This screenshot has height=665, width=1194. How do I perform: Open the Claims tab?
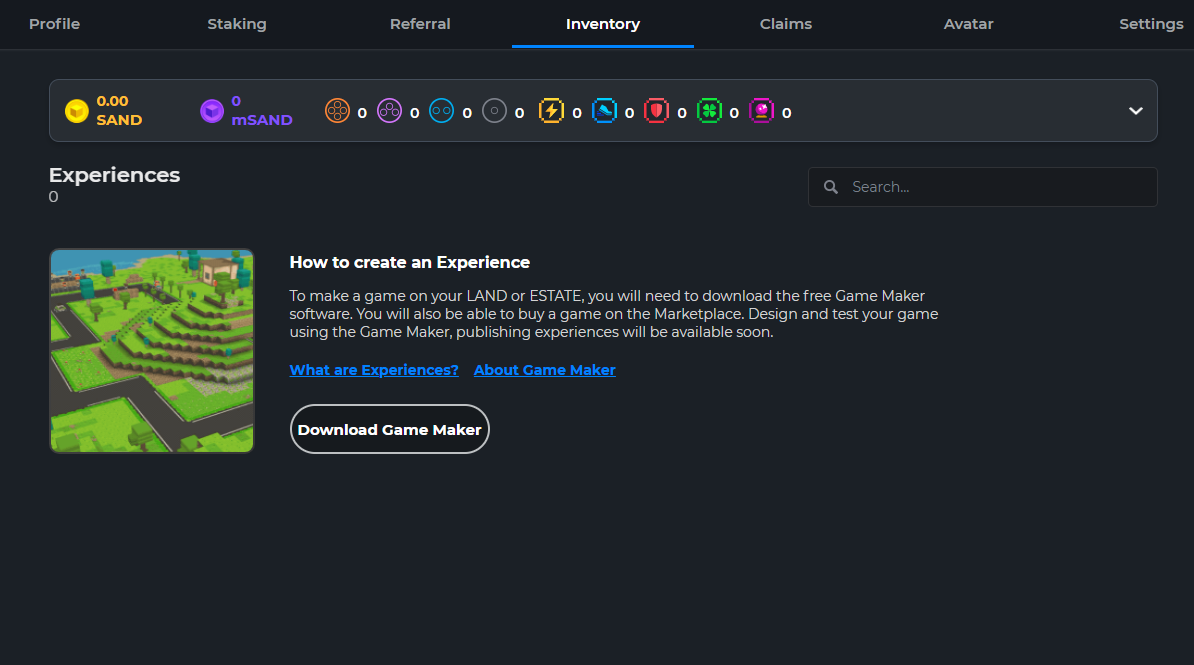[x=786, y=24]
